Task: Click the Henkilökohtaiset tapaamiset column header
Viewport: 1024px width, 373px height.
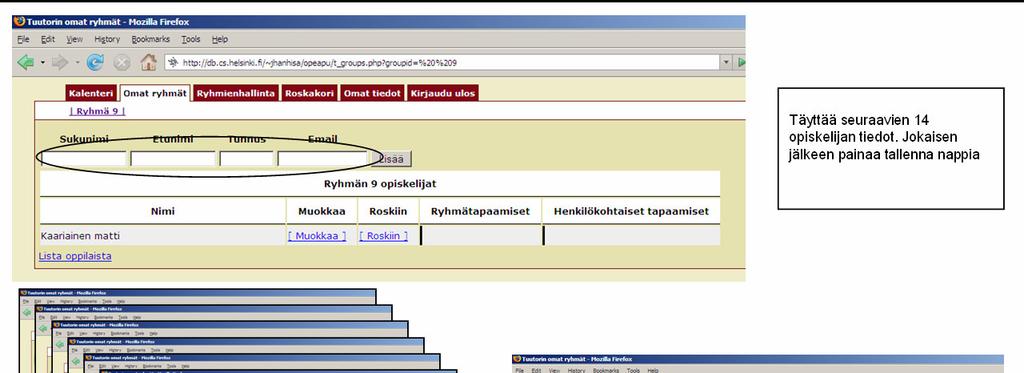Action: tap(631, 211)
